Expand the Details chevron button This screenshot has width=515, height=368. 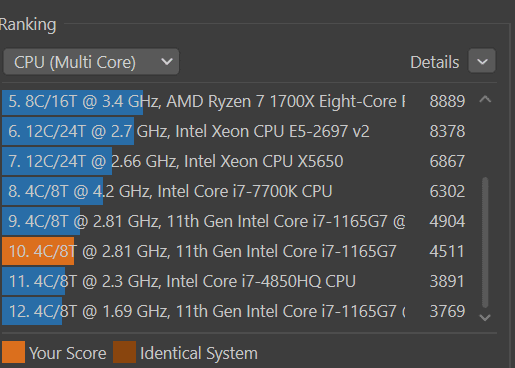(482, 61)
